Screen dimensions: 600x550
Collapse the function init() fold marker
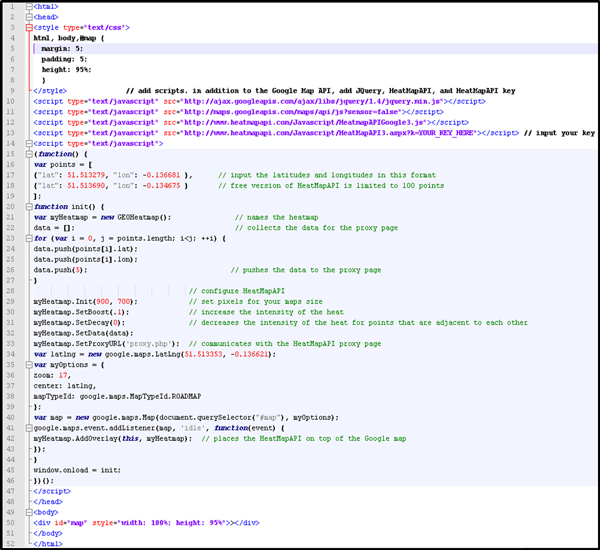29,207
